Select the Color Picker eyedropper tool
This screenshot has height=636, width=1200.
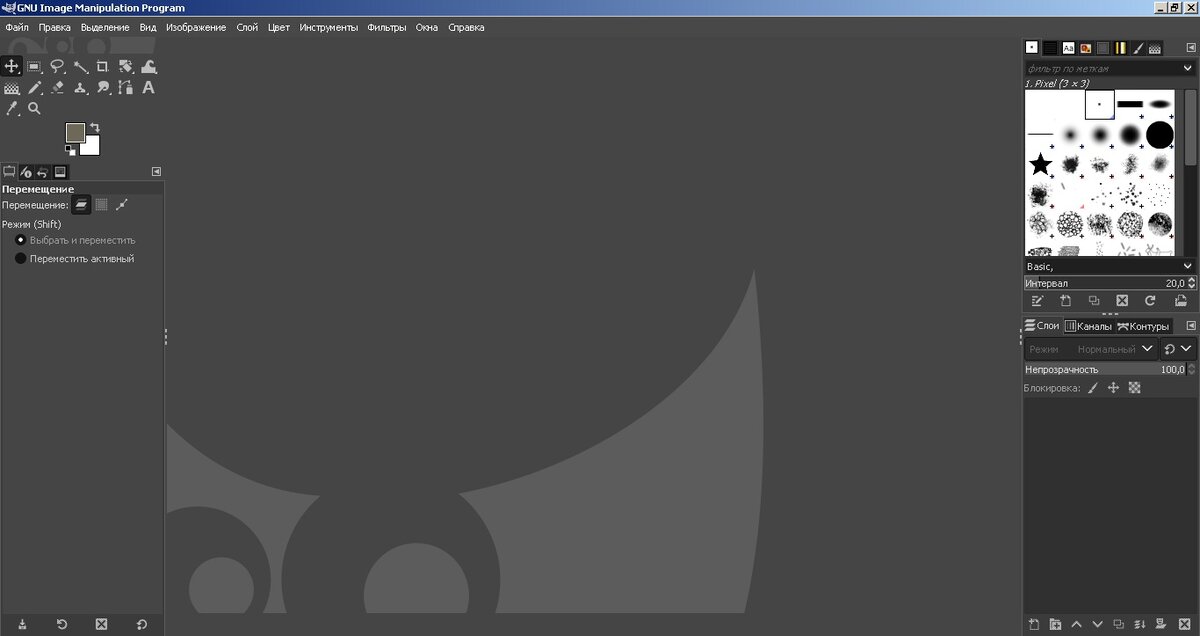12,108
